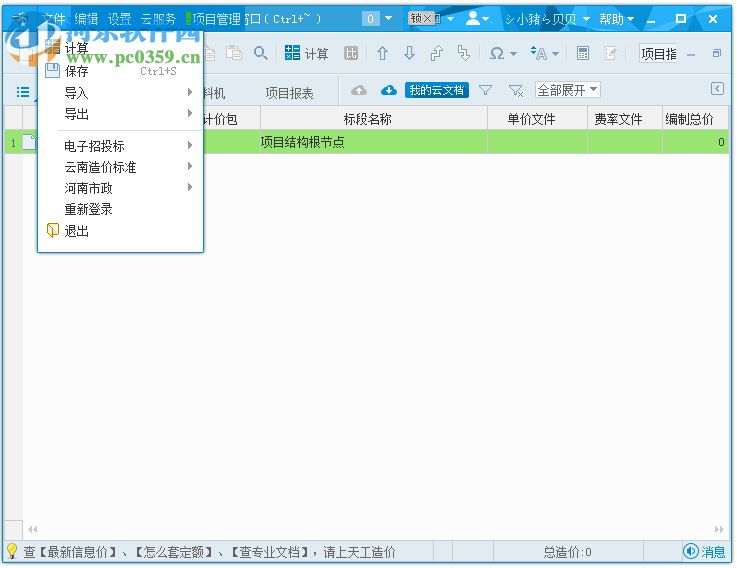
Task: Click the cloud download icon
Action: 389,90
